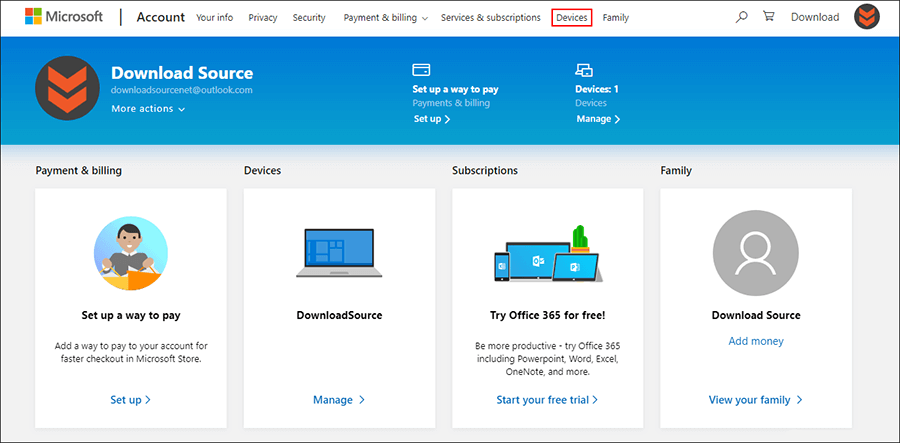The height and width of the screenshot is (443, 900).
Task: Click Start your free trial link
Action: [x=547, y=400]
